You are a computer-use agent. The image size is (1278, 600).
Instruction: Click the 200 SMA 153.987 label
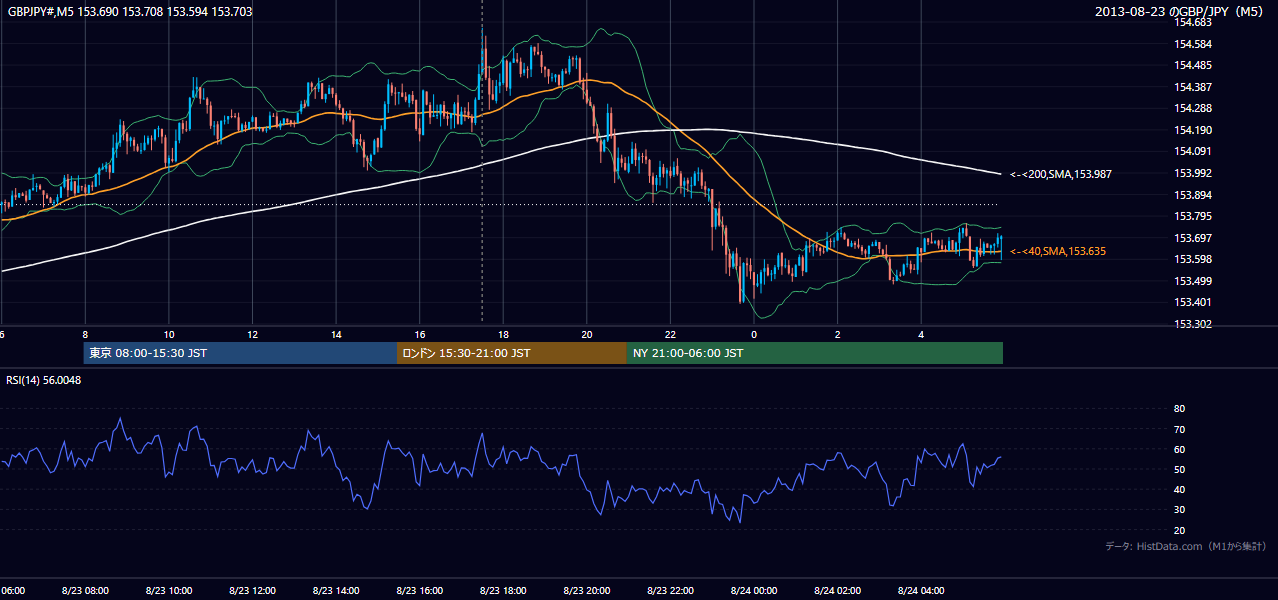(x=1061, y=174)
